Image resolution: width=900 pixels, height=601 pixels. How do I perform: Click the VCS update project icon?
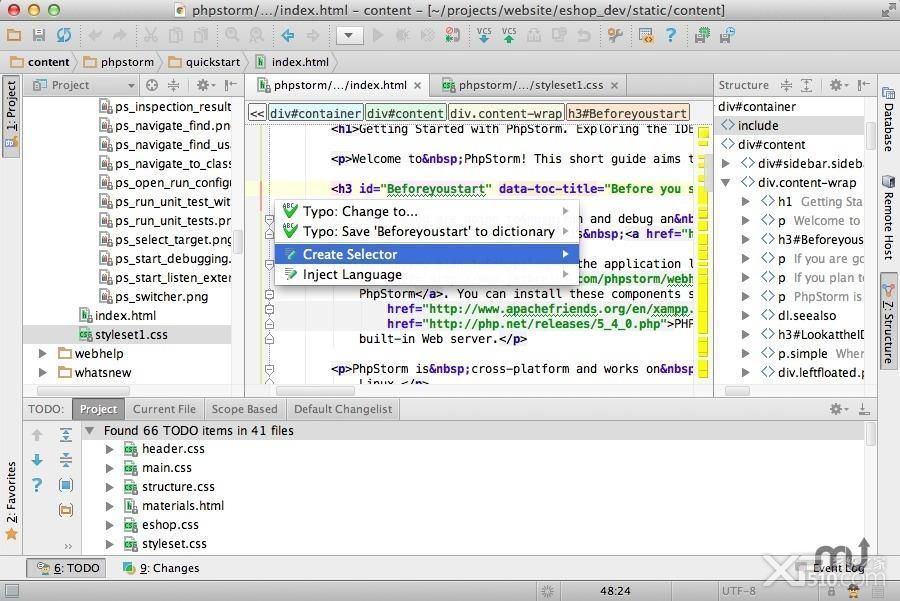tap(484, 36)
